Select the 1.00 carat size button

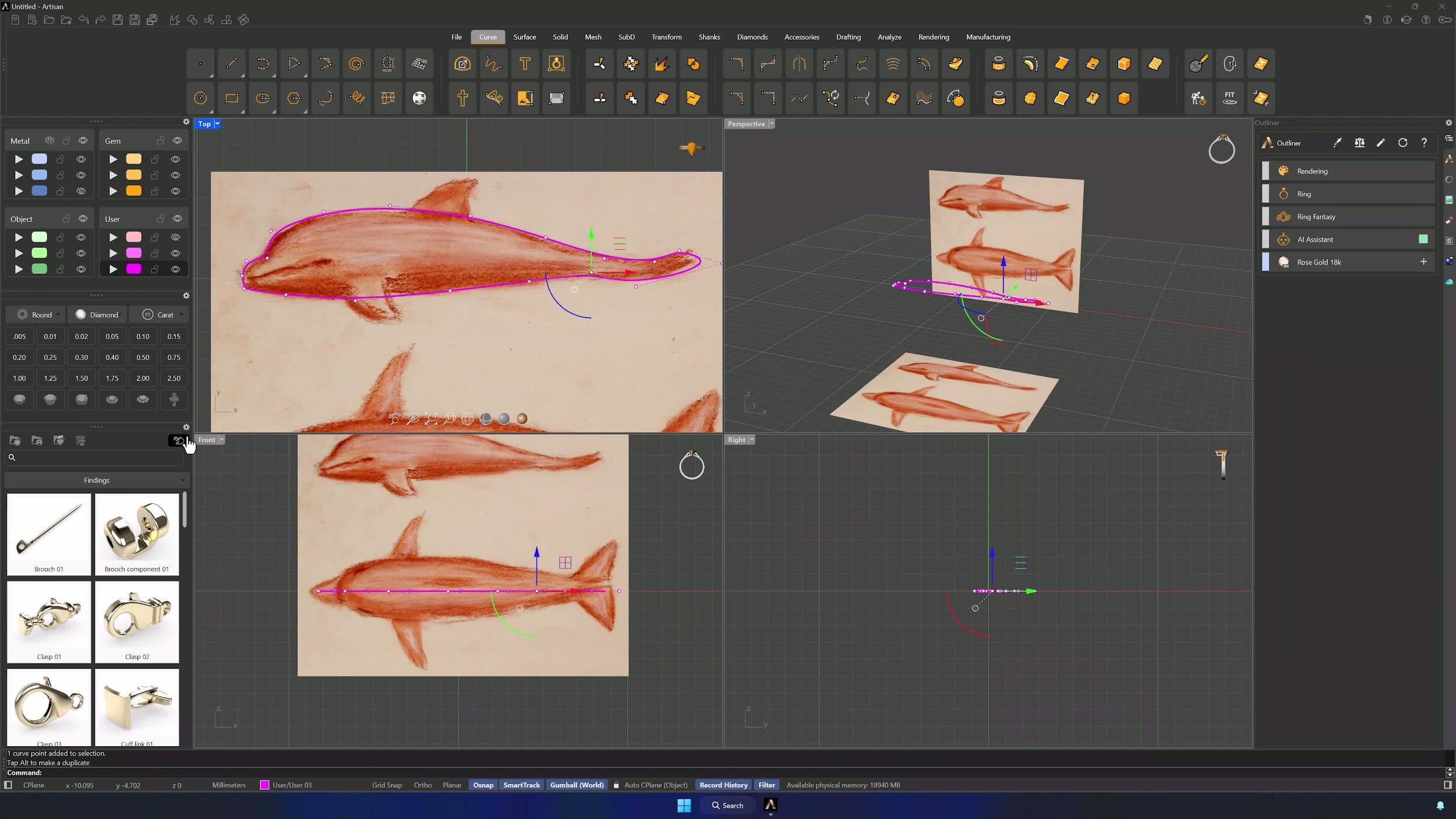19,378
